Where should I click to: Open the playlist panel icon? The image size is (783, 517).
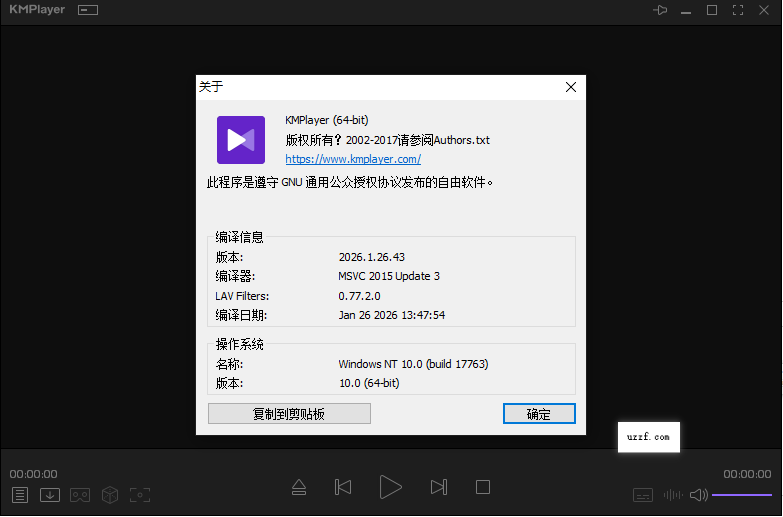click(20, 495)
